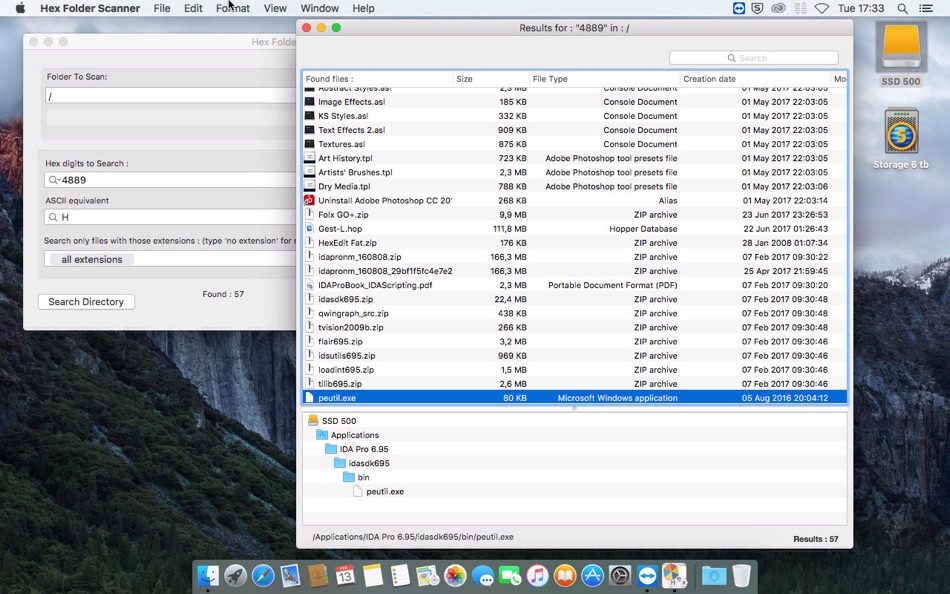Open the Window menu
This screenshot has width=950, height=594.
319,8
